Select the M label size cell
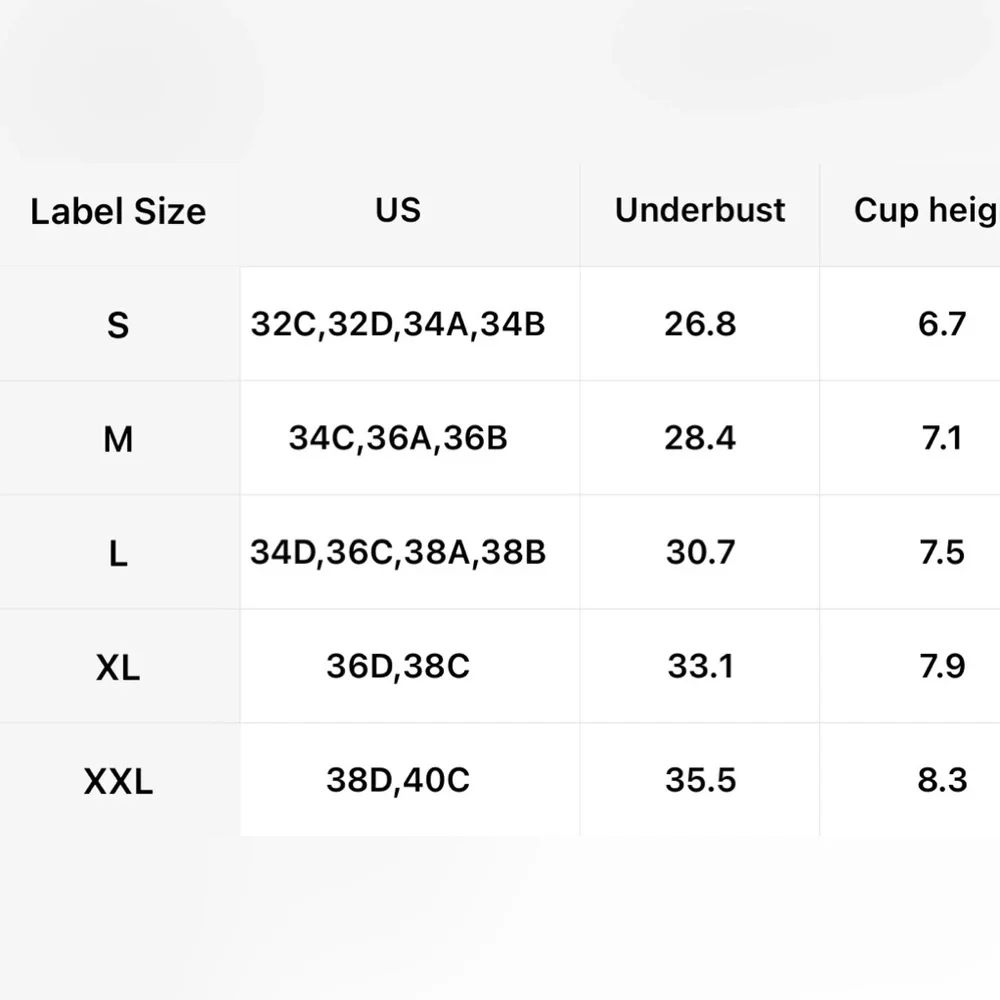This screenshot has width=1000, height=1000. point(118,439)
